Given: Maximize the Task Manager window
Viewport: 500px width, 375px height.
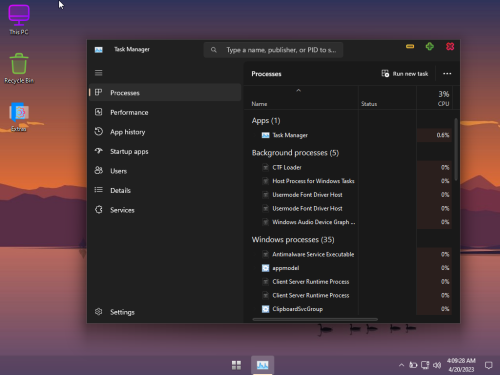Looking at the screenshot, I should tap(430, 46).
